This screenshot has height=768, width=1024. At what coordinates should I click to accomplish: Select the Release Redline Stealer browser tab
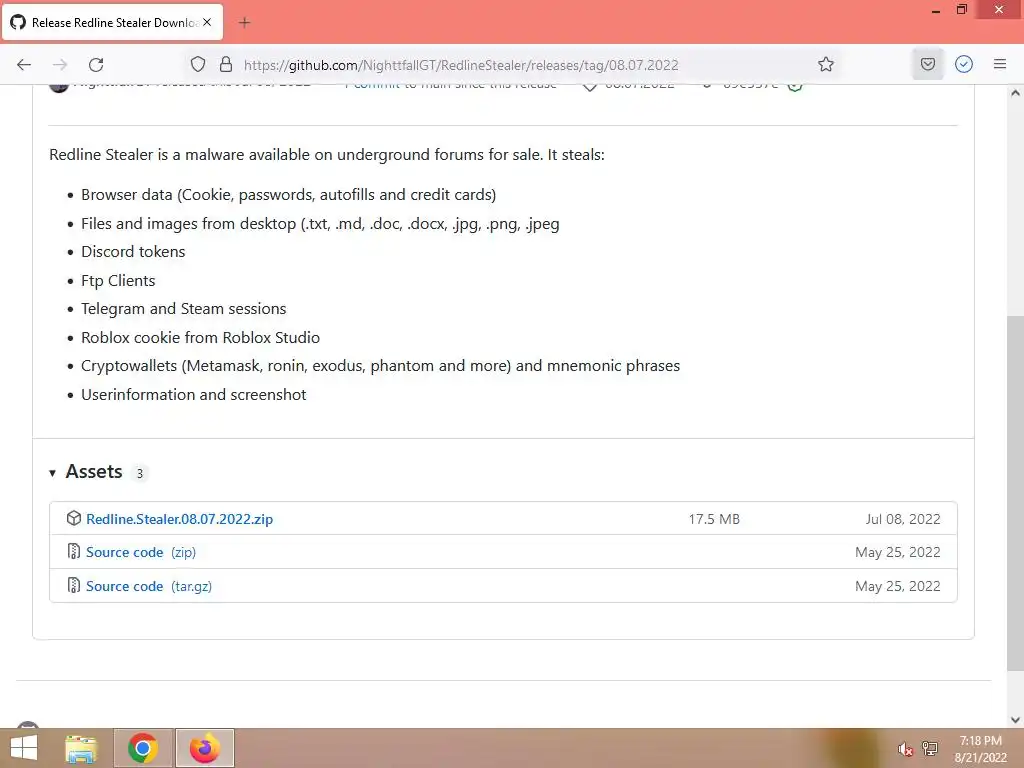(114, 22)
